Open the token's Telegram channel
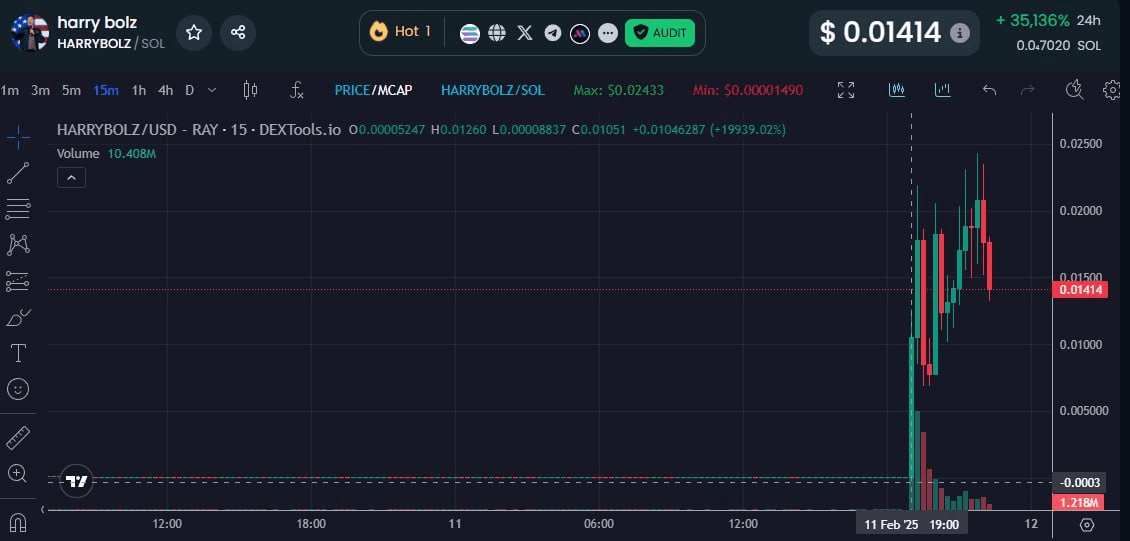The image size is (1130, 541). click(x=553, y=33)
